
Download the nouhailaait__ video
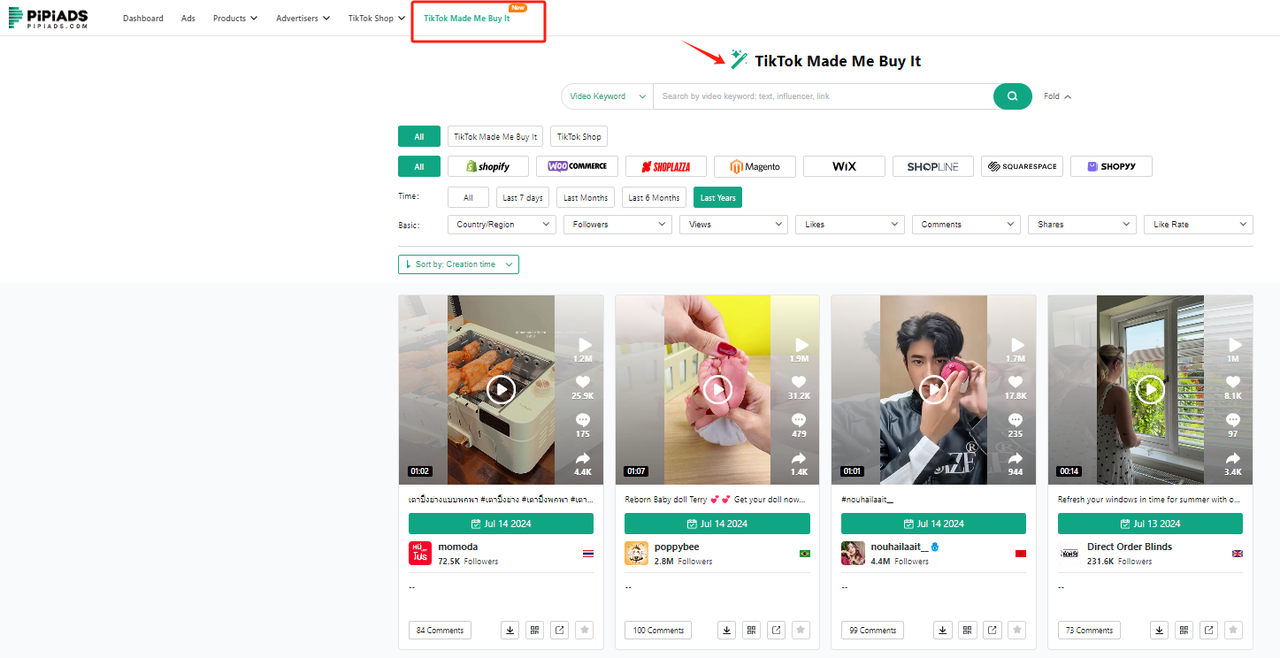pos(943,630)
